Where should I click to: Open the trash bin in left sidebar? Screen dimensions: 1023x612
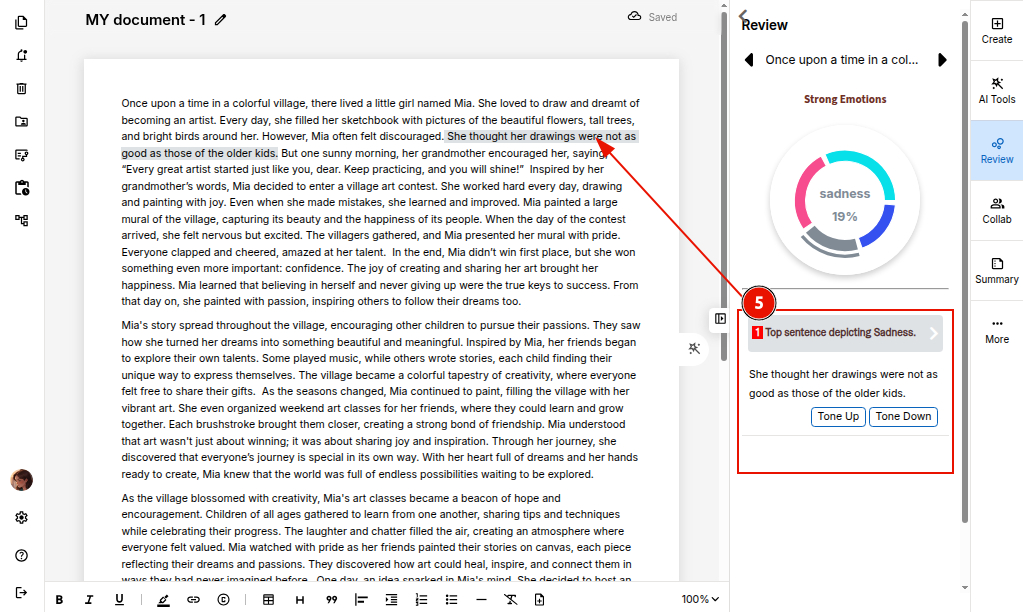click(x=22, y=88)
